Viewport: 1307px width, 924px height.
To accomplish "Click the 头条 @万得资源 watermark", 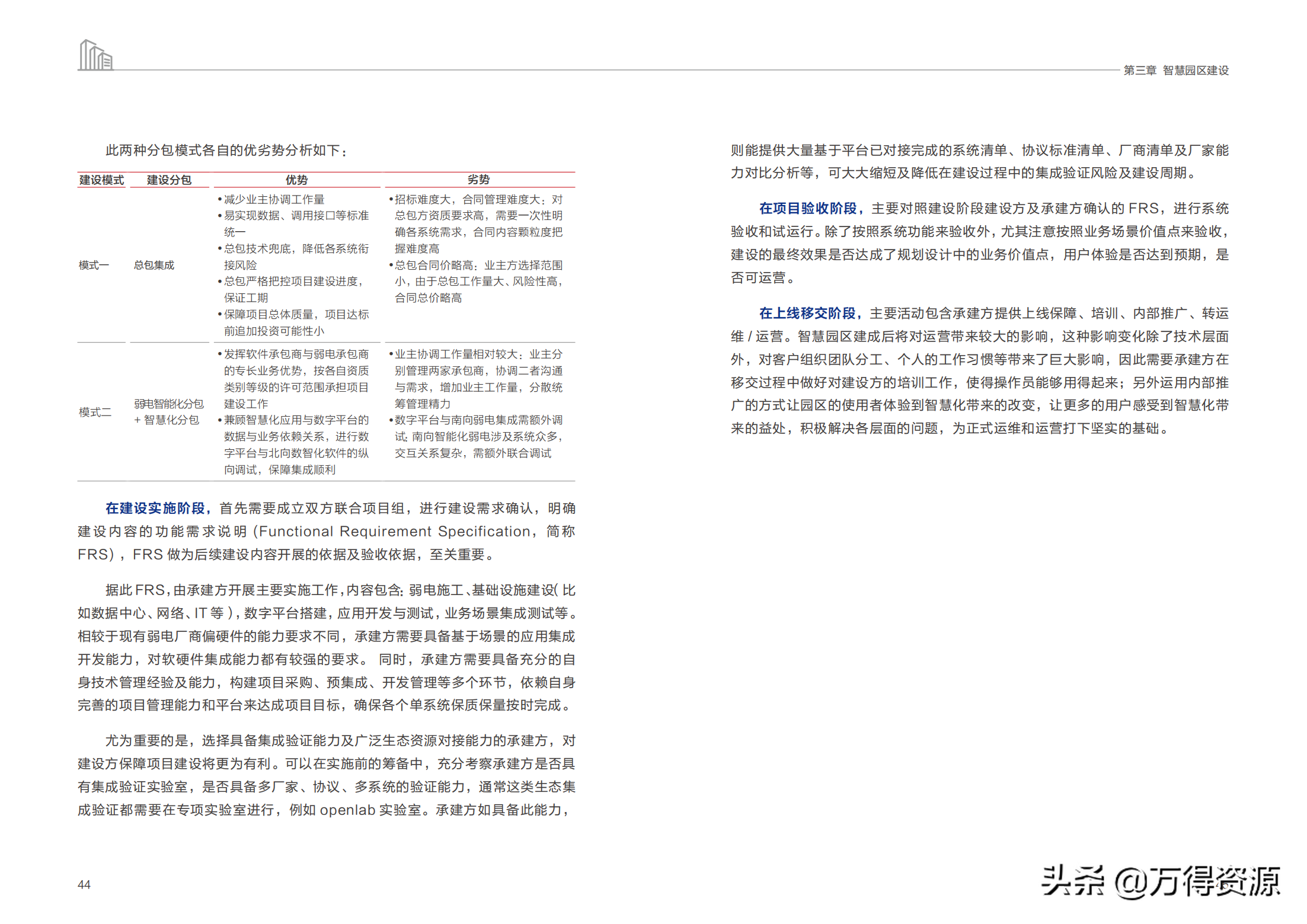I will (x=1160, y=881).
